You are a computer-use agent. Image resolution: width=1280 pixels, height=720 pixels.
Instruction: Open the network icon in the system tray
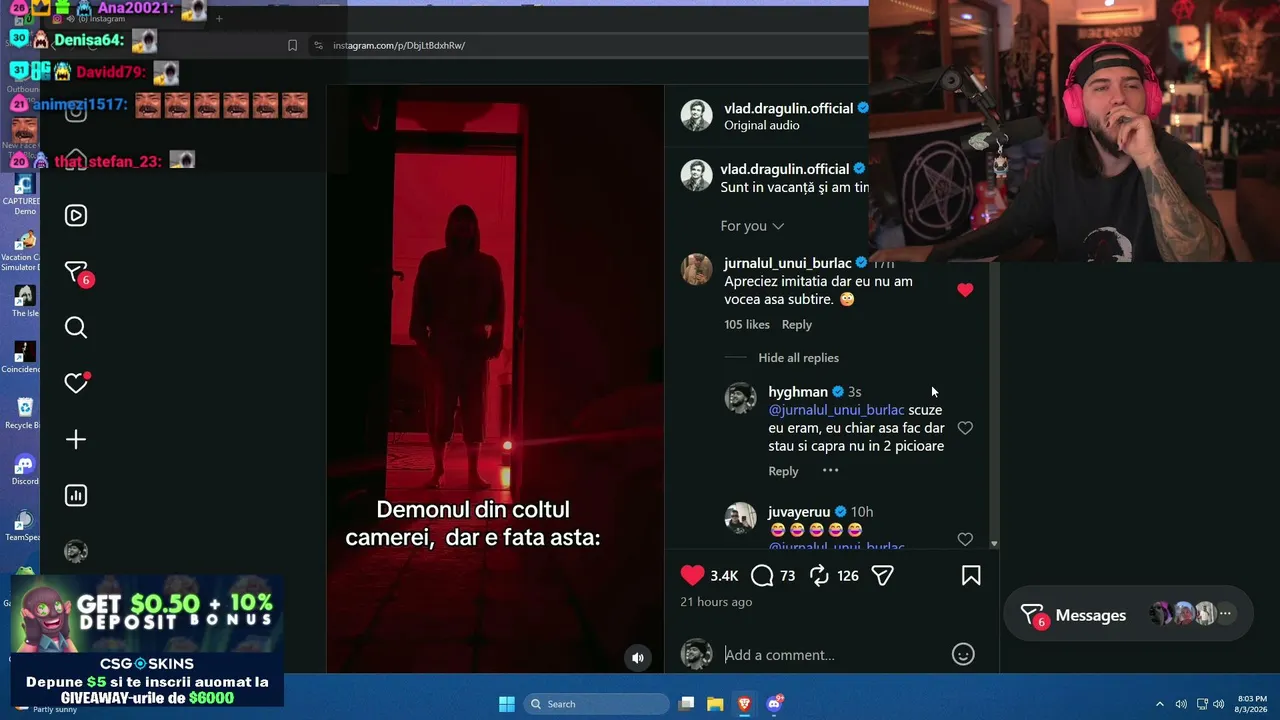point(1202,704)
